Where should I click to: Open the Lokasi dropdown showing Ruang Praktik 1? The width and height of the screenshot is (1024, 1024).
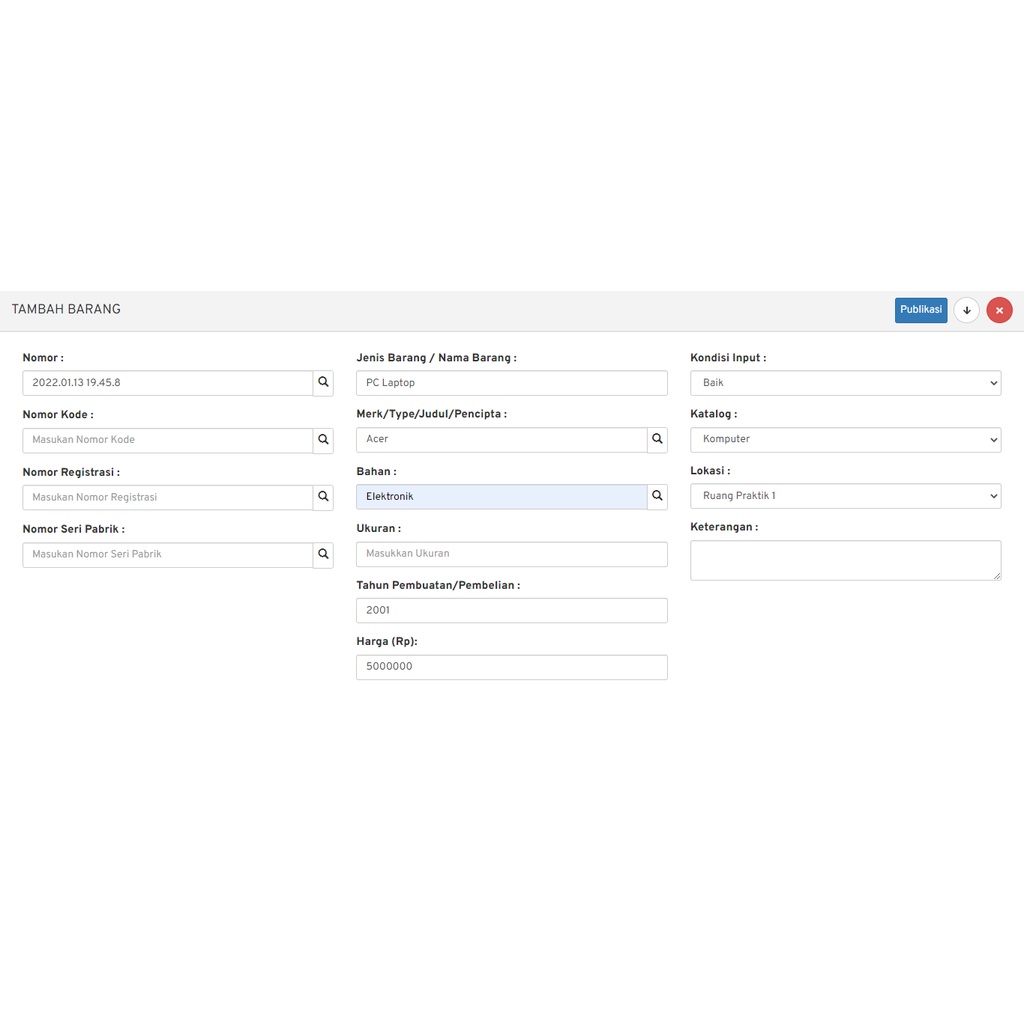[x=845, y=496]
